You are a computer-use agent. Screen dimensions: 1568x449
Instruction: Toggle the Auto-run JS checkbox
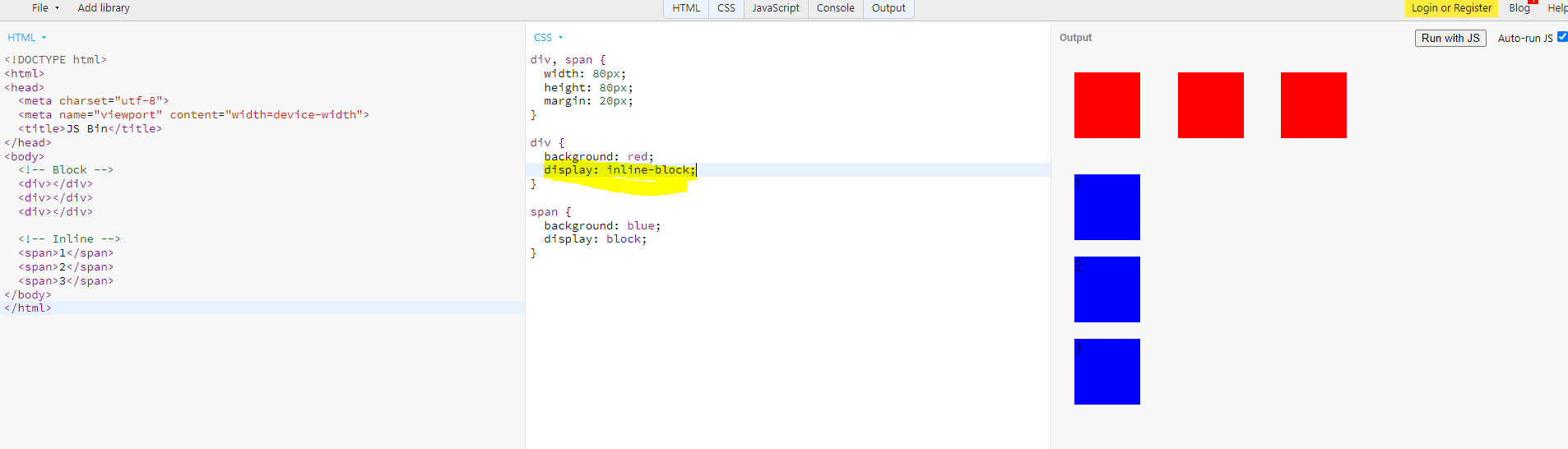coord(1562,37)
